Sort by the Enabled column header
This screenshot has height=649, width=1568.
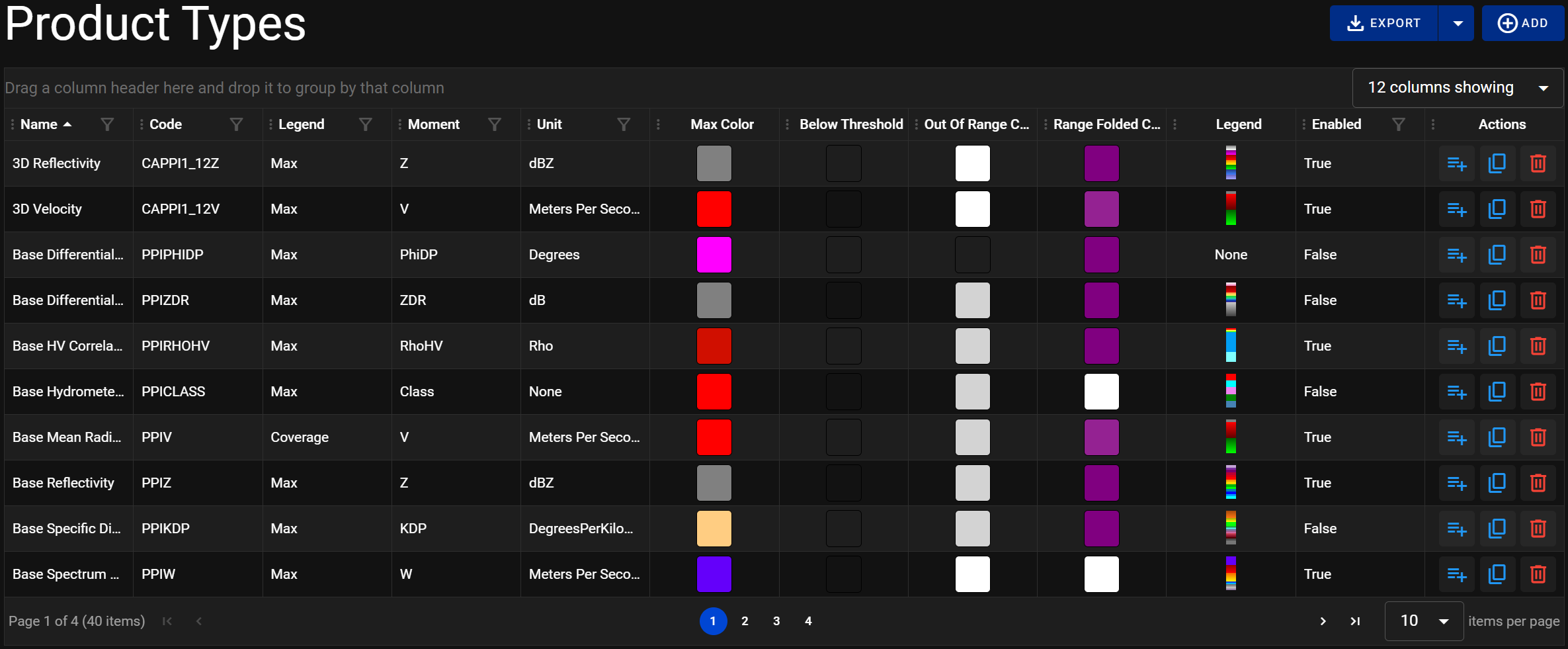(1337, 124)
